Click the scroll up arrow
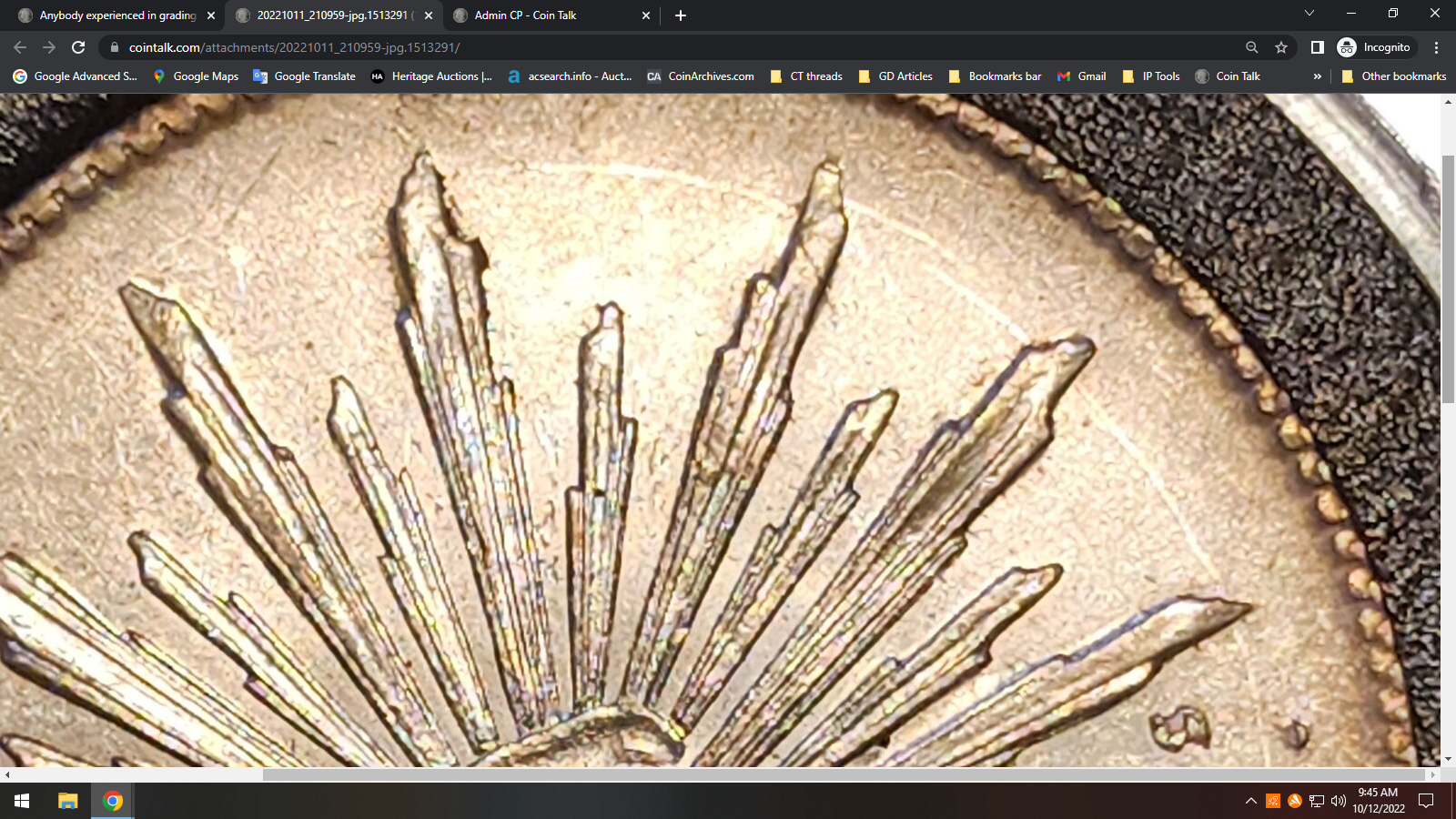Image resolution: width=1456 pixels, height=819 pixels. click(x=1448, y=101)
